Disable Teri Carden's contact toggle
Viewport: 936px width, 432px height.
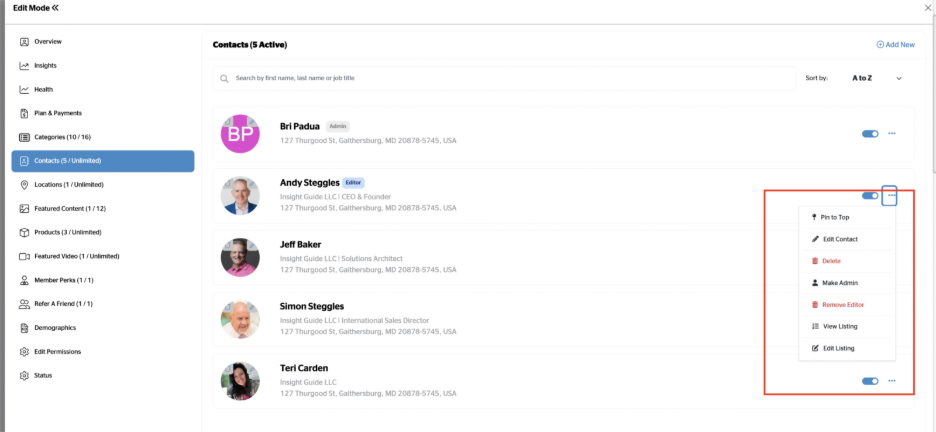point(870,381)
